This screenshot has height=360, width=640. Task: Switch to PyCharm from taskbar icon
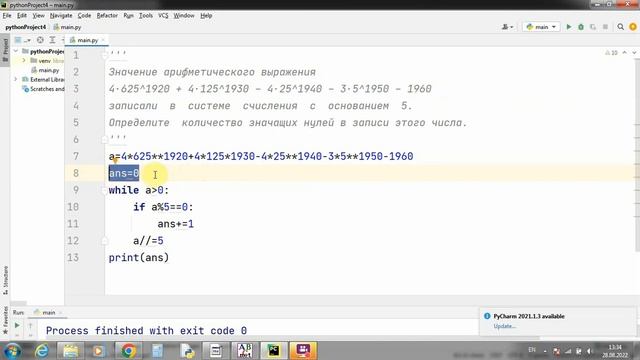point(273,351)
